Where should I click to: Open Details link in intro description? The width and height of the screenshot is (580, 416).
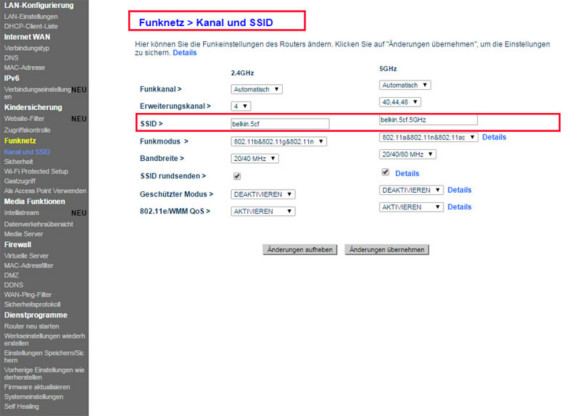coord(185,53)
